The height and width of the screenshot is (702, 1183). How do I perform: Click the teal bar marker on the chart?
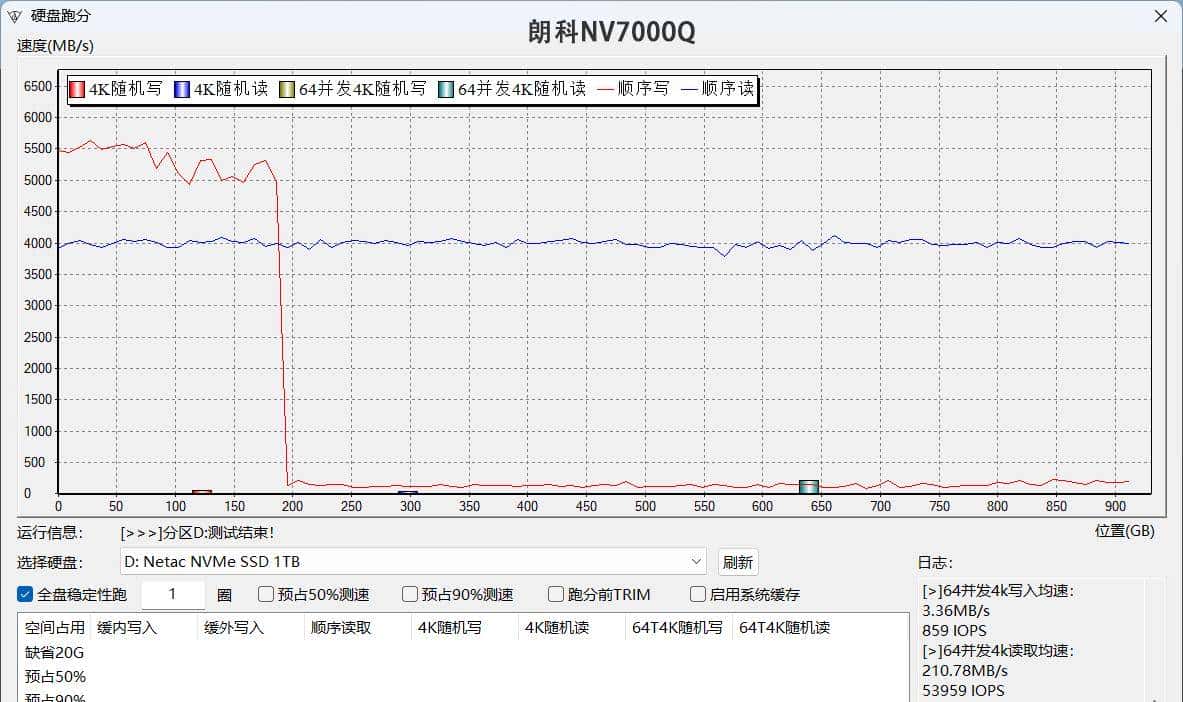809,486
